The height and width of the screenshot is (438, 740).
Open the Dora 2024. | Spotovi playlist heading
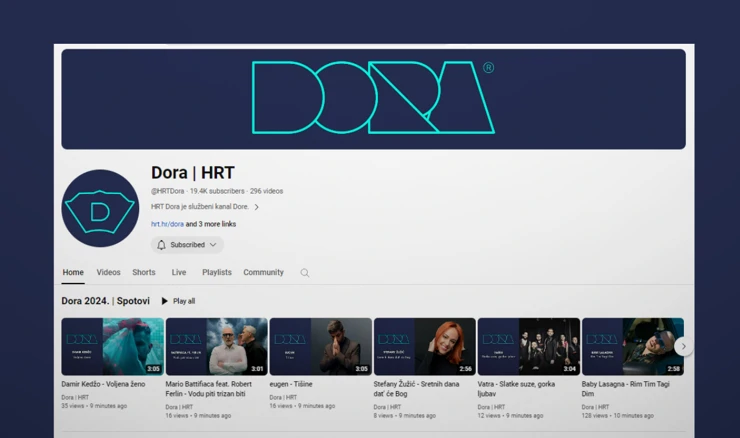(x=105, y=301)
